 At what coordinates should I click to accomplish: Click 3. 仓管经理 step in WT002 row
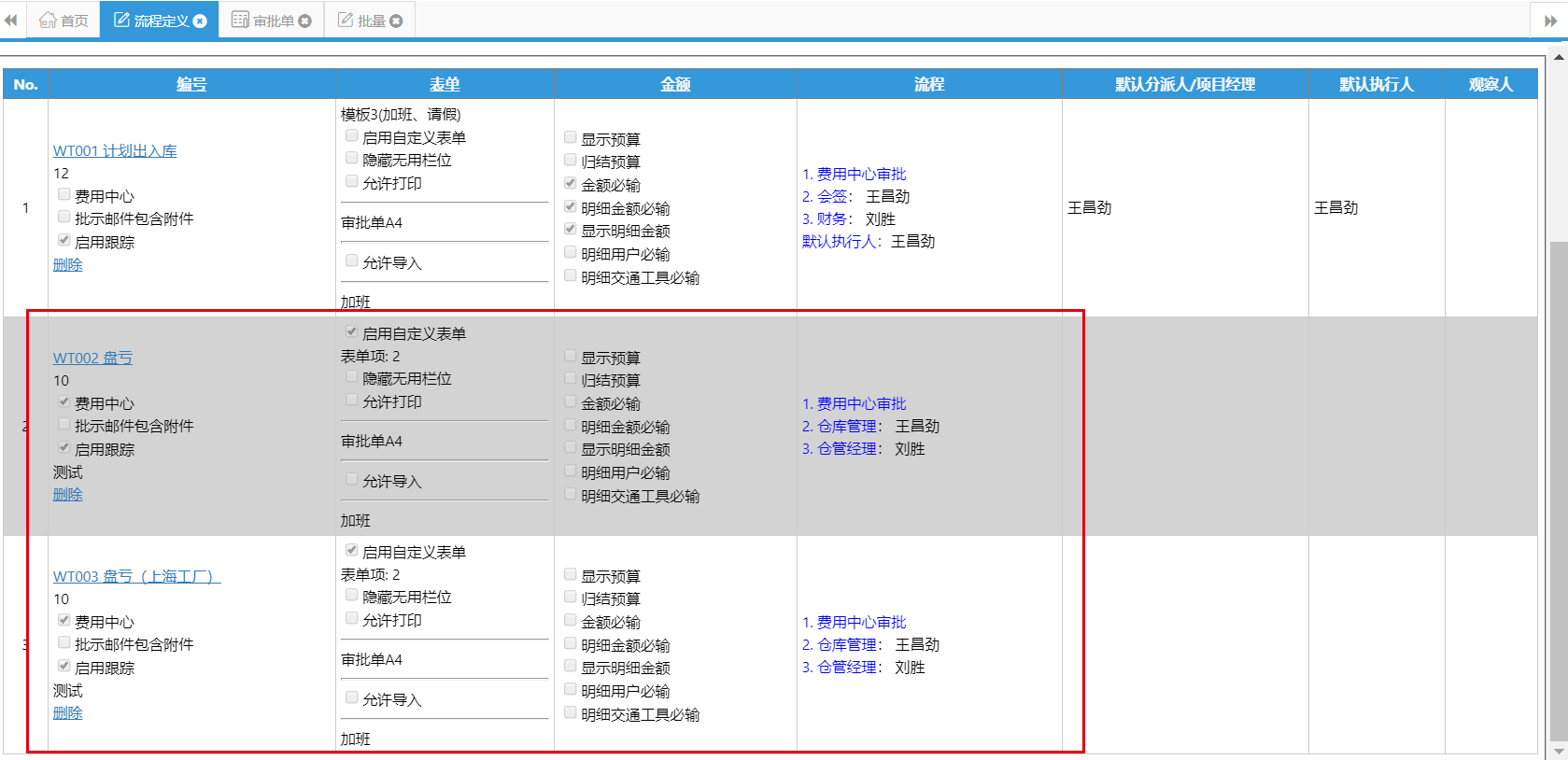click(x=840, y=448)
